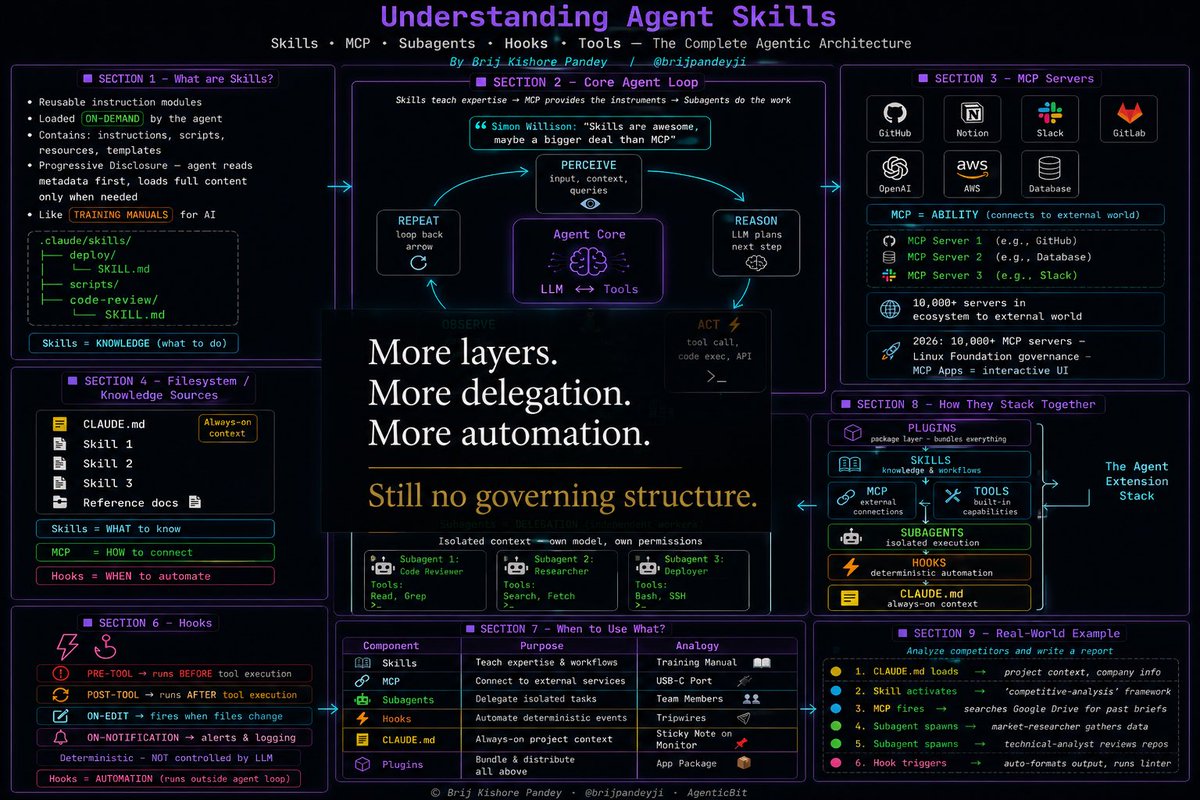Click the robot icon of Subagent 2 Researcher
The height and width of the screenshot is (800, 1200).
(515, 567)
